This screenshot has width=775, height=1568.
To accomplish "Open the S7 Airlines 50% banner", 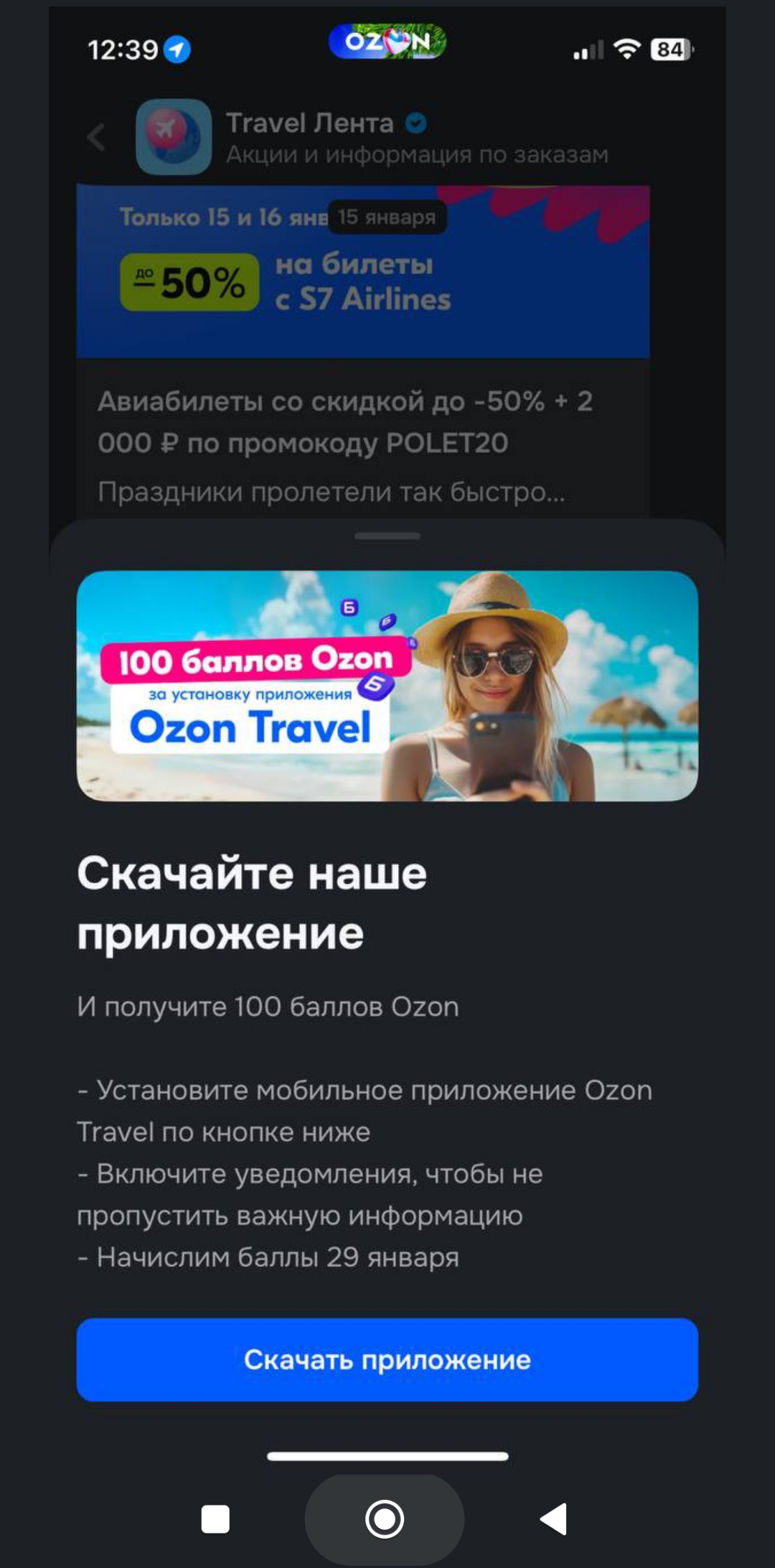I will (x=363, y=271).
